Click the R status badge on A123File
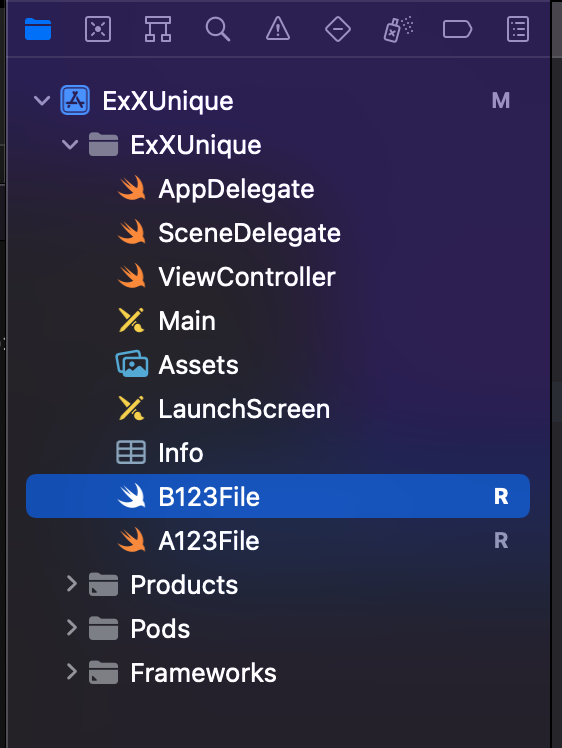The width and height of the screenshot is (562, 748). pos(501,540)
